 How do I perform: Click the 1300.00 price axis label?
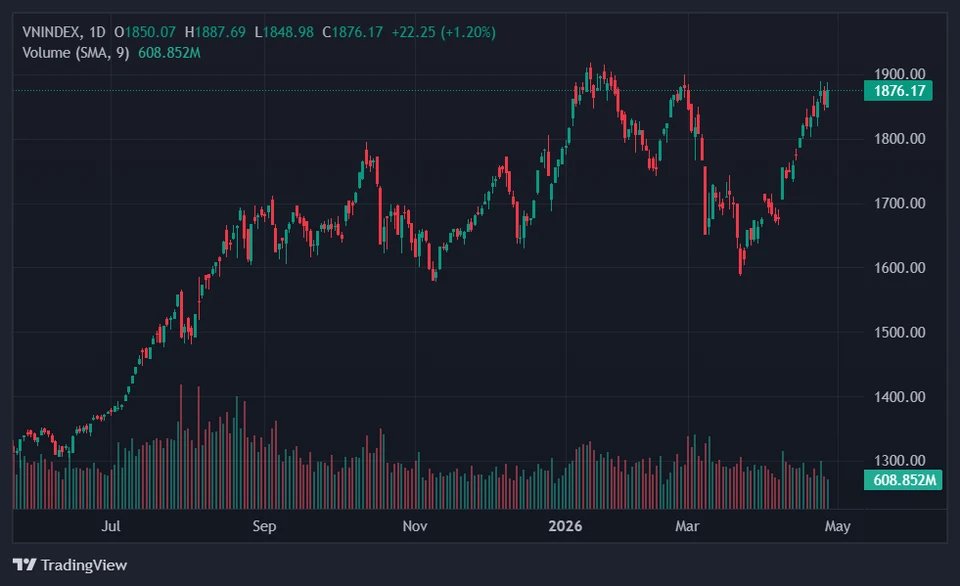(898, 461)
